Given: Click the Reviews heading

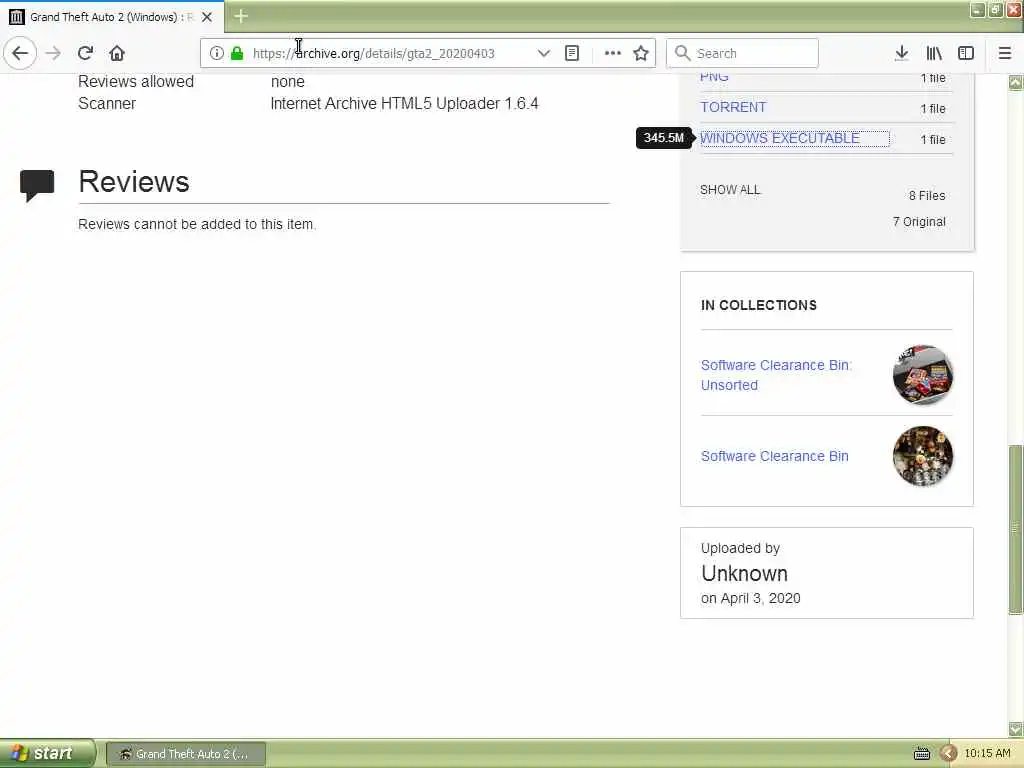Looking at the screenshot, I should point(134,182).
